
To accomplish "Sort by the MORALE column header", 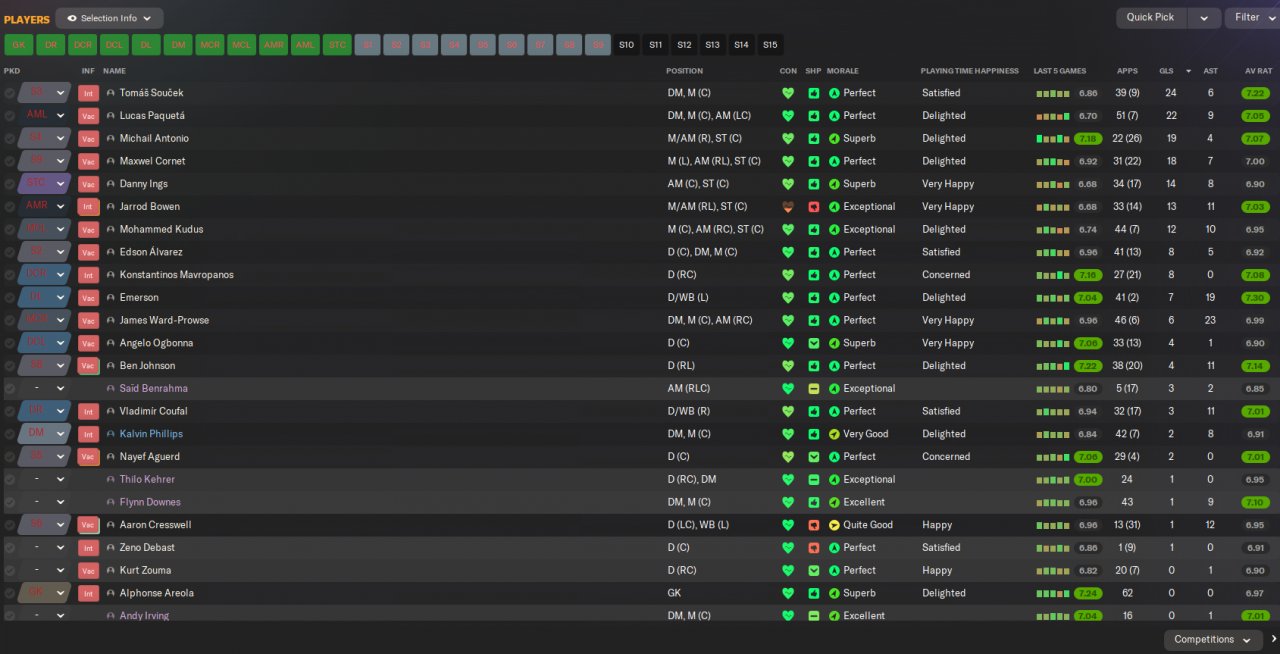I will (843, 71).
